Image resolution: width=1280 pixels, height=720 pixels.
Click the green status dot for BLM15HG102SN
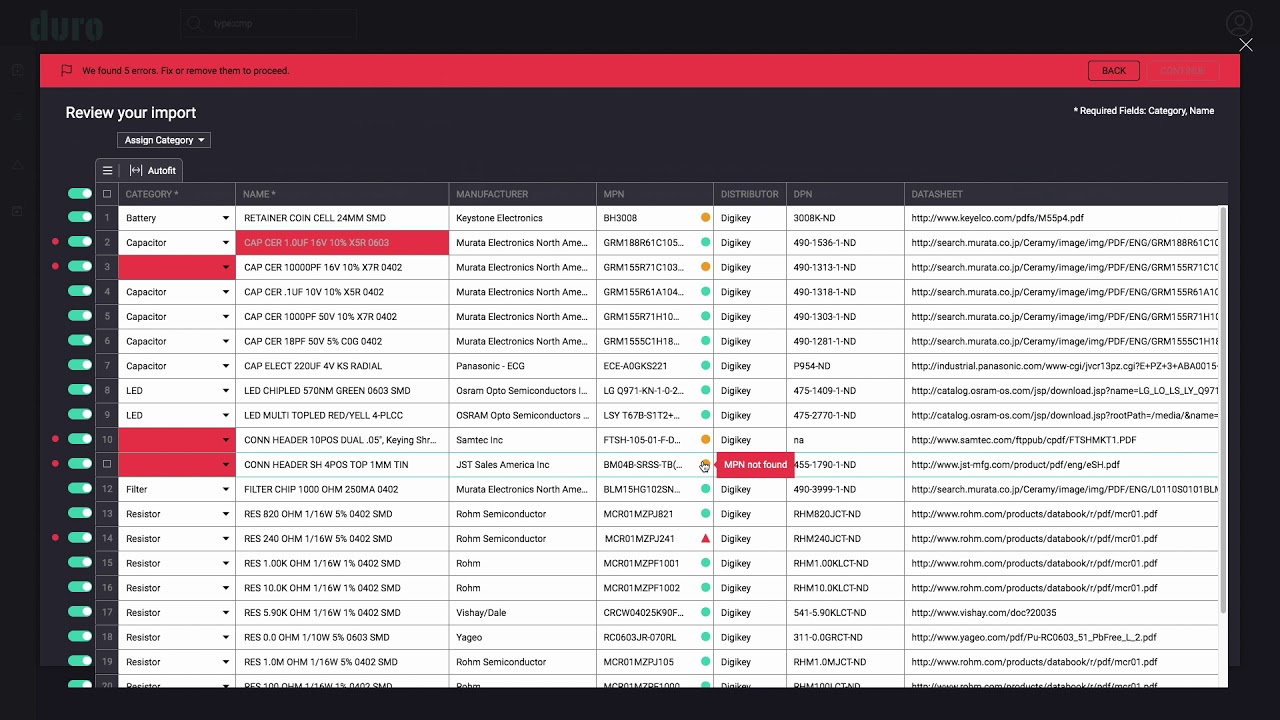click(x=705, y=489)
